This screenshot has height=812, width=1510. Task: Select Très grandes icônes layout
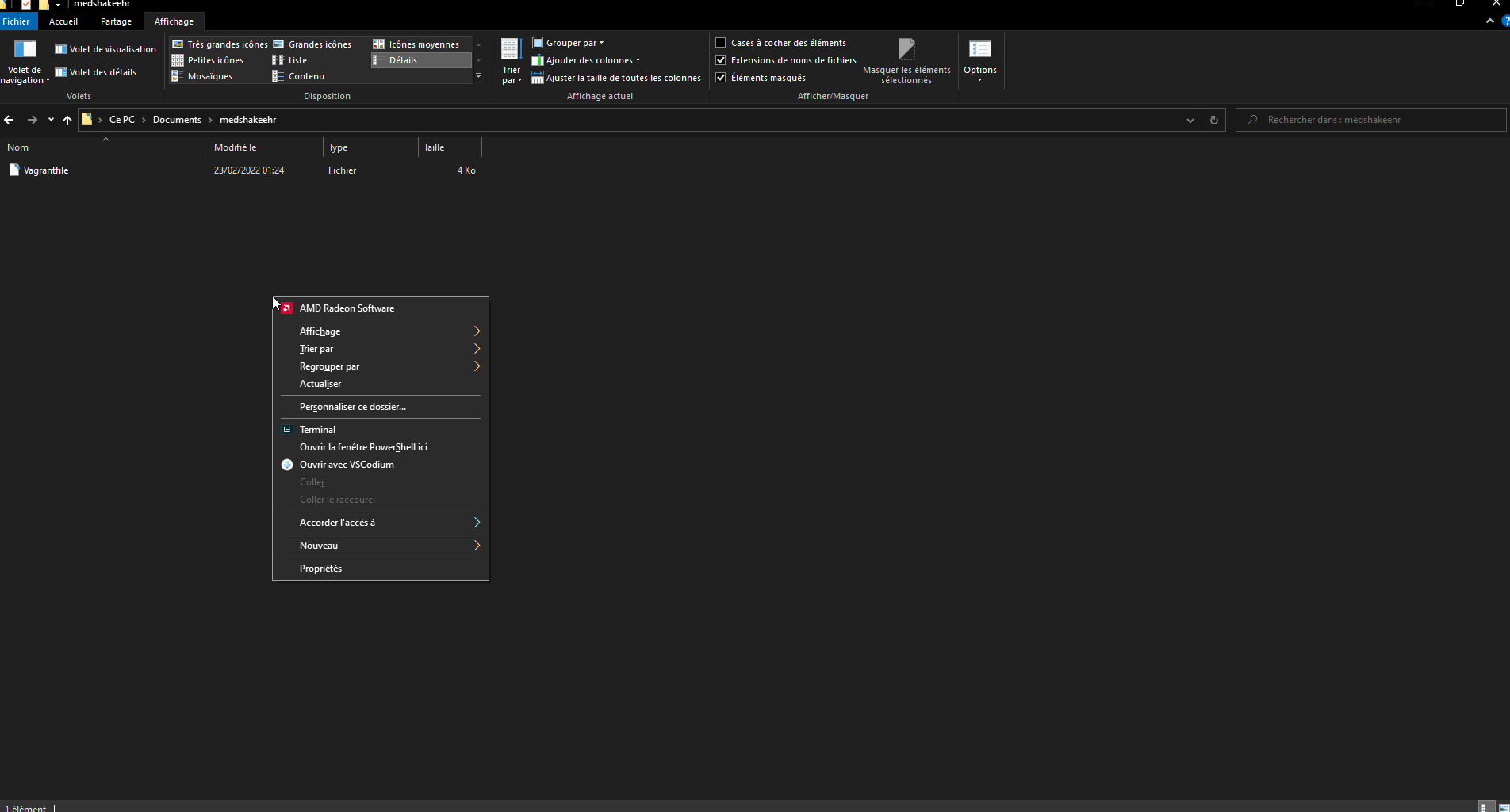(220, 44)
